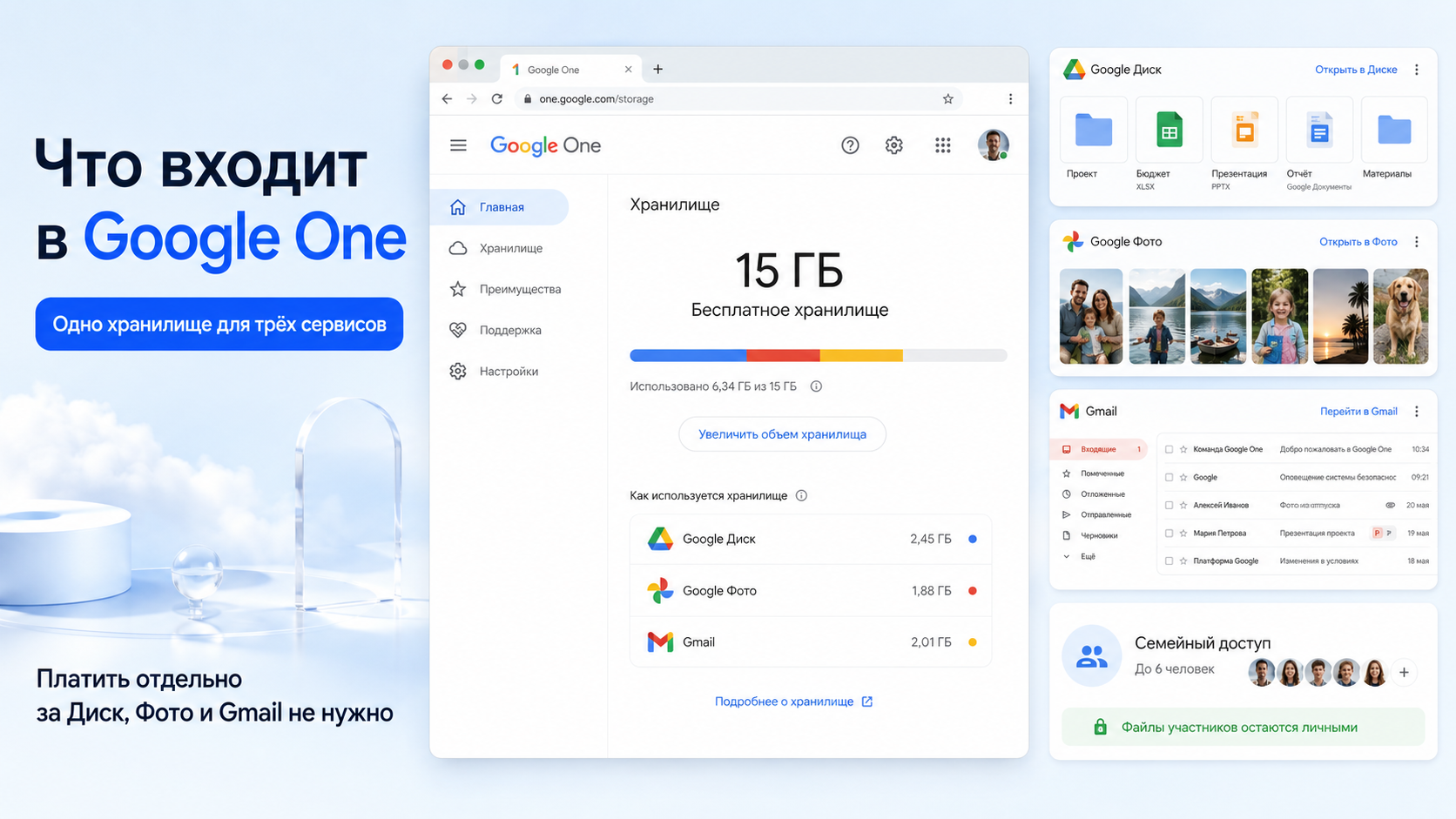Viewport: 1456px width, 819px height.
Task: Star the Команда Google One email
Action: [1183, 450]
